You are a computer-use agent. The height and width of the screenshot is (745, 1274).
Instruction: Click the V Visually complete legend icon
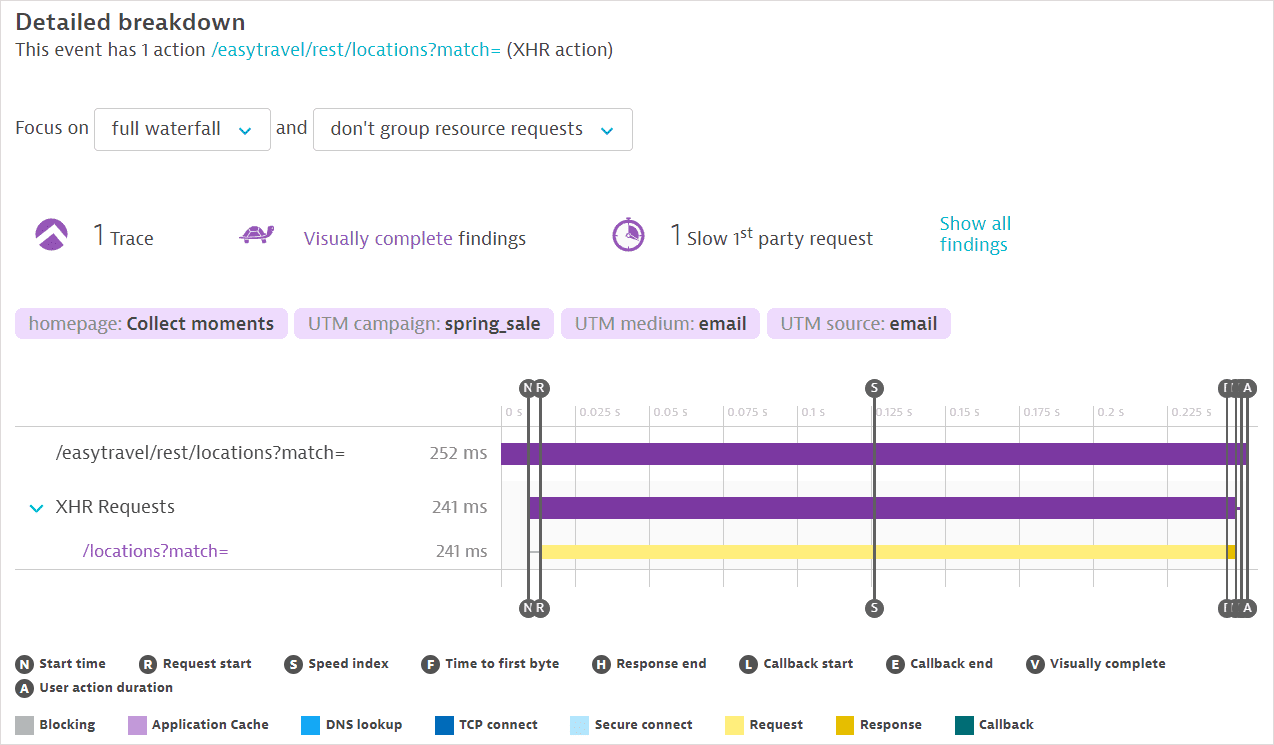[x=1035, y=664]
